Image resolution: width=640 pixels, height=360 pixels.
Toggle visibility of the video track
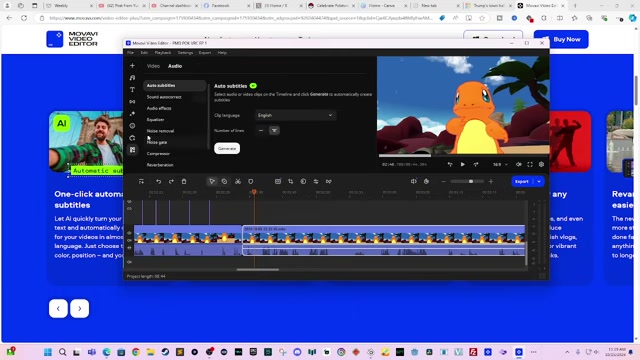(x=129, y=233)
